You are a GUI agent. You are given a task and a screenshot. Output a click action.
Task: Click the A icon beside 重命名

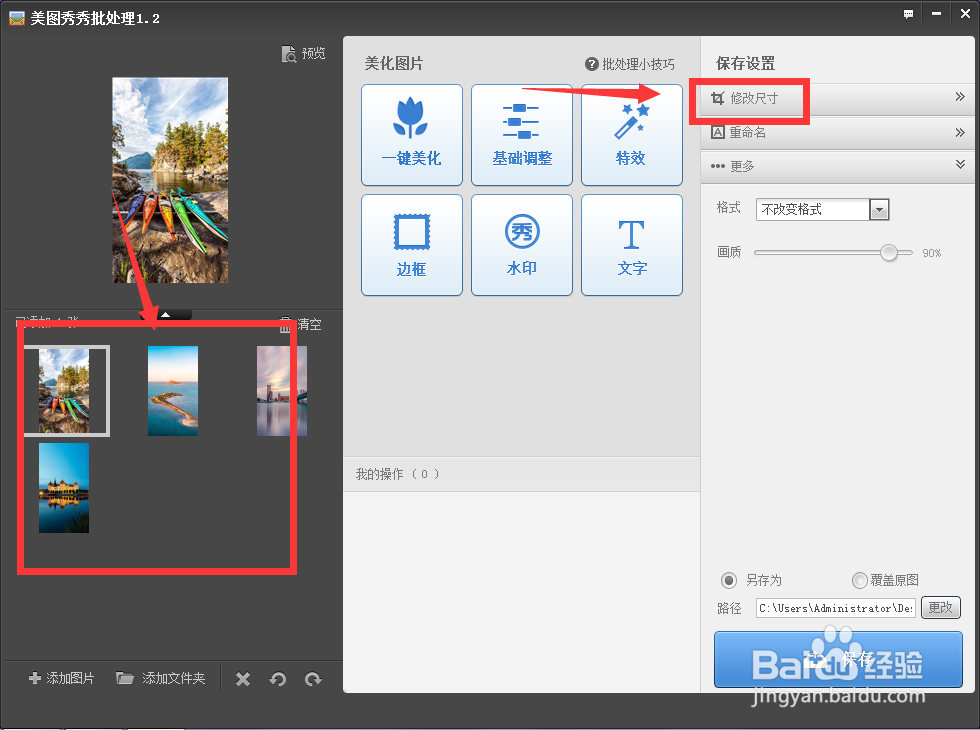(718, 132)
